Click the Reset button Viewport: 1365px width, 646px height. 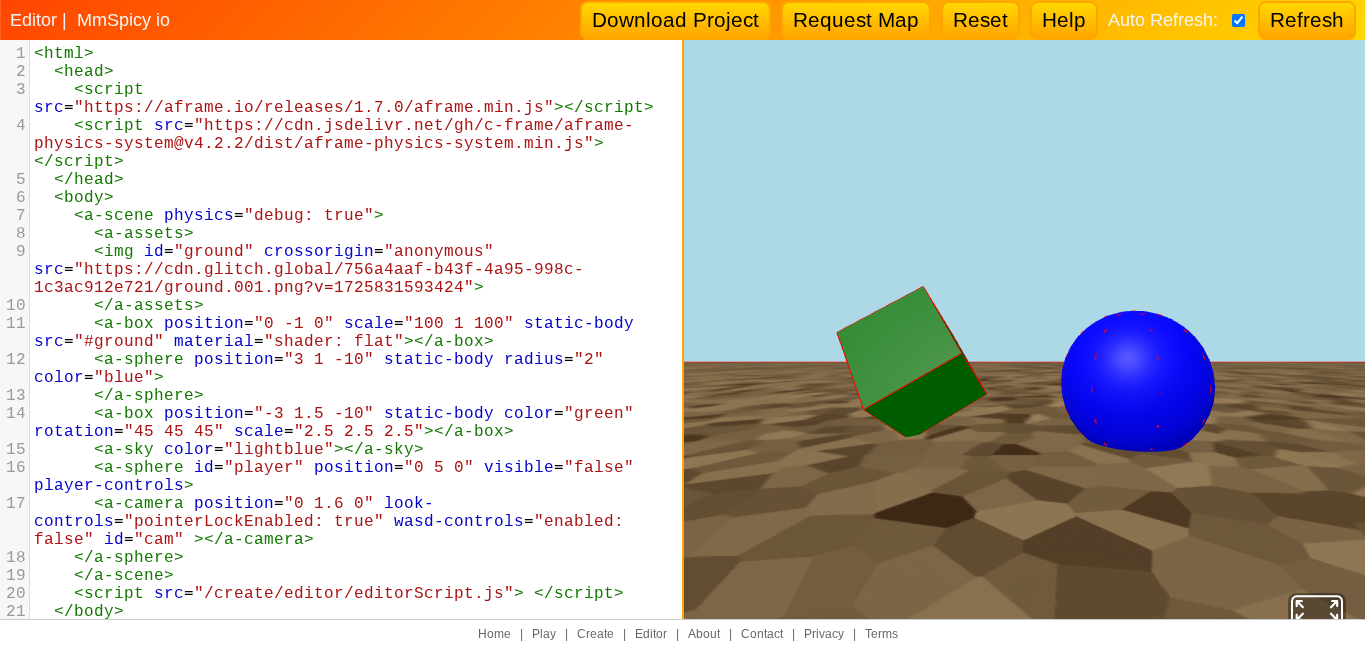coord(980,20)
